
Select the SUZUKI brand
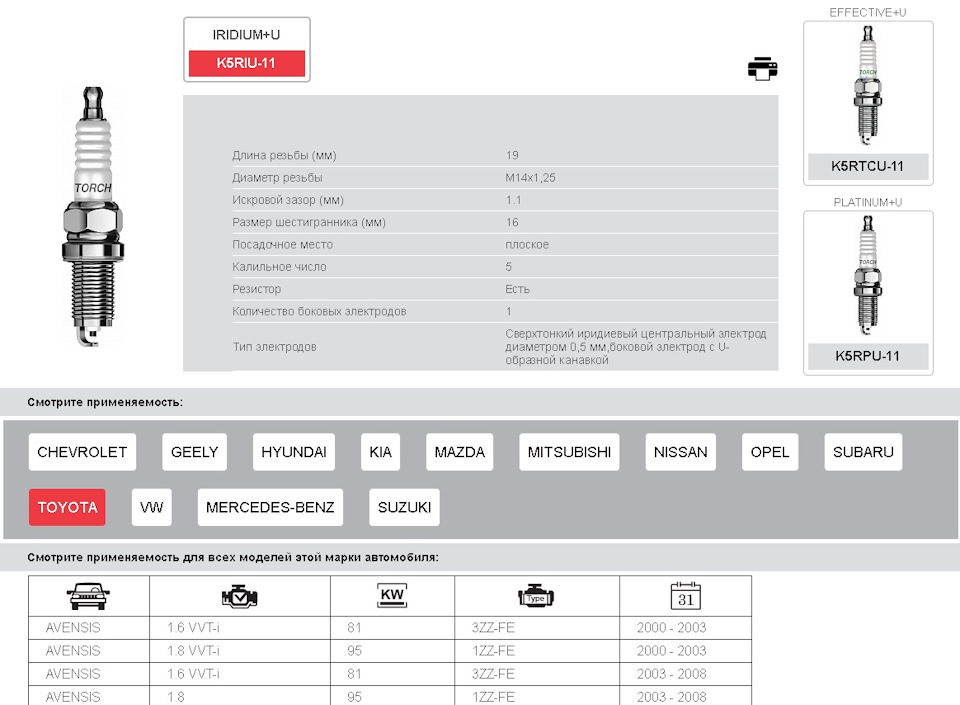404,507
